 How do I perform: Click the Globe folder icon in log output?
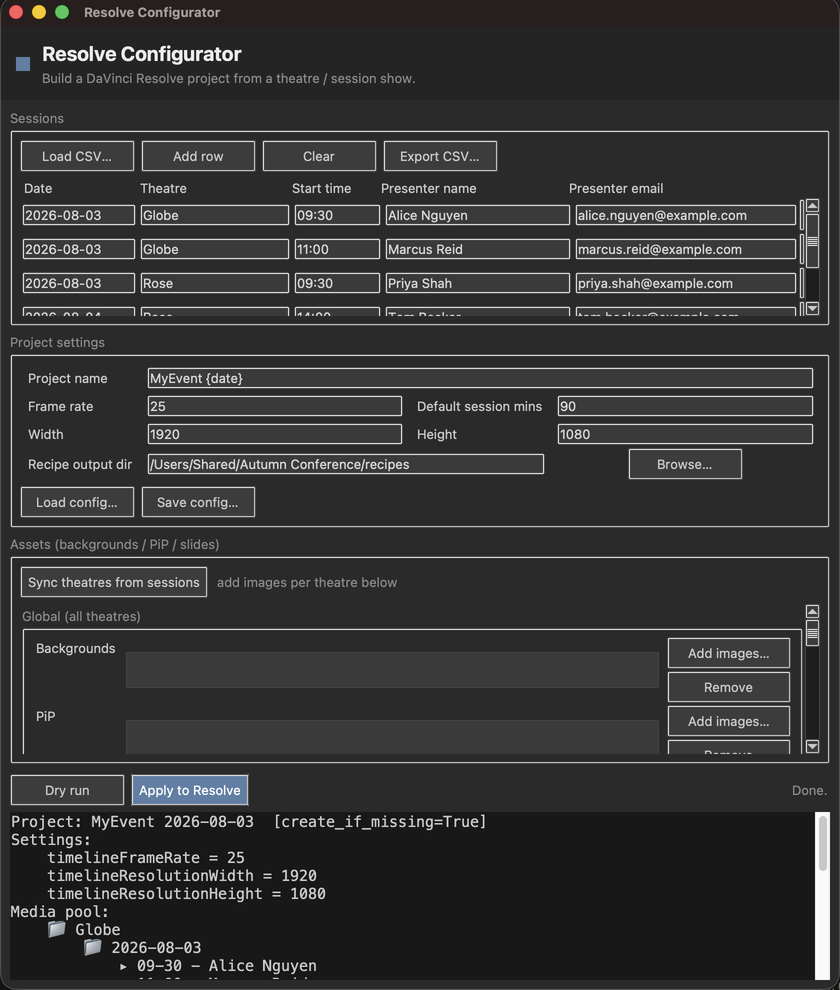point(57,929)
